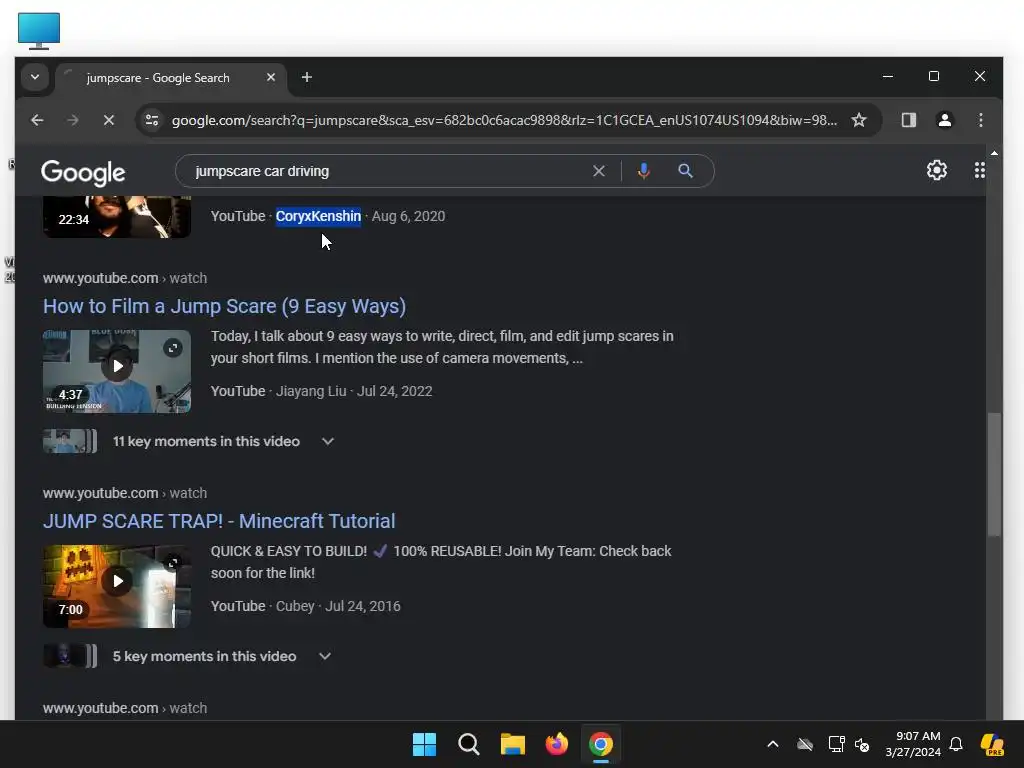Screen dimensions: 1024x768
Task: Click the Copilot preview taskbar icon
Action: (992, 744)
